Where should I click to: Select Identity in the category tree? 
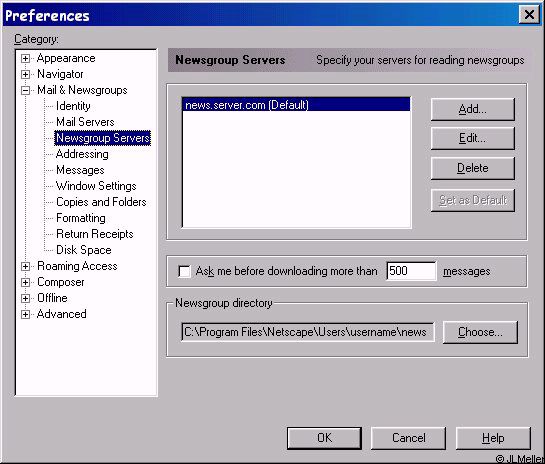73,106
